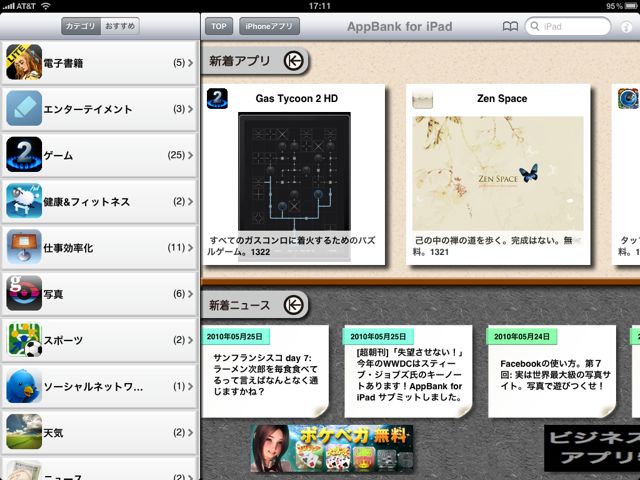Click the Zen Space description ending 1321
This screenshot has height=480, width=640.
point(492,246)
